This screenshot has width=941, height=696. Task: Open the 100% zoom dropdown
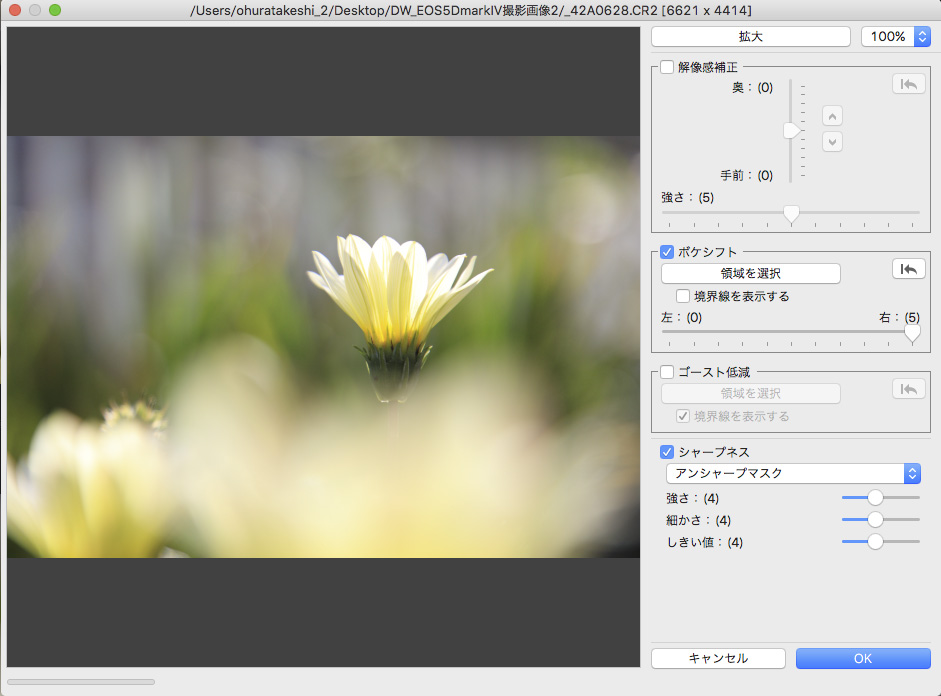[895, 37]
